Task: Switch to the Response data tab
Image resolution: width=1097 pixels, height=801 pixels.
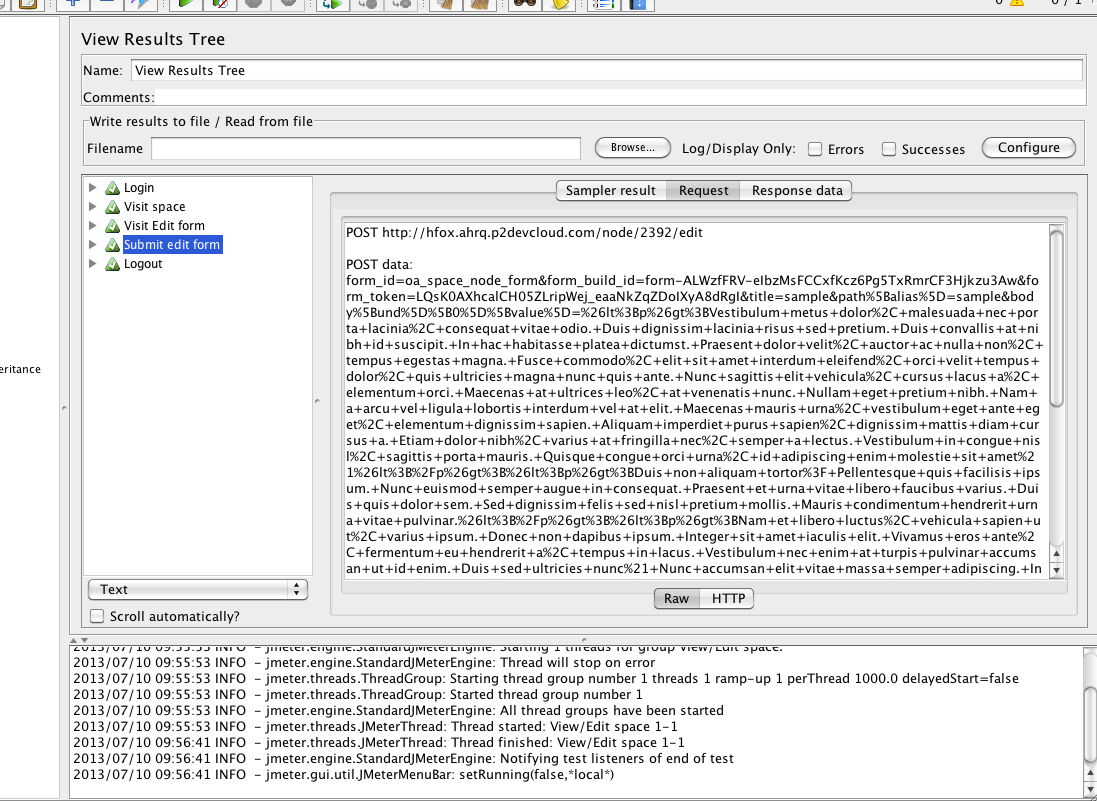Action: point(797,190)
